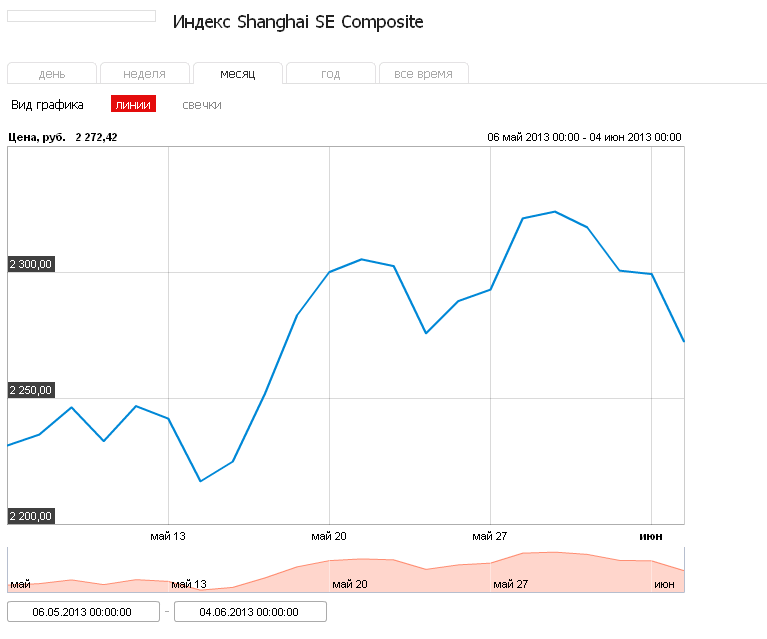Click the 'Цена, руб.' label
The image size is (767, 639).
(x=37, y=137)
